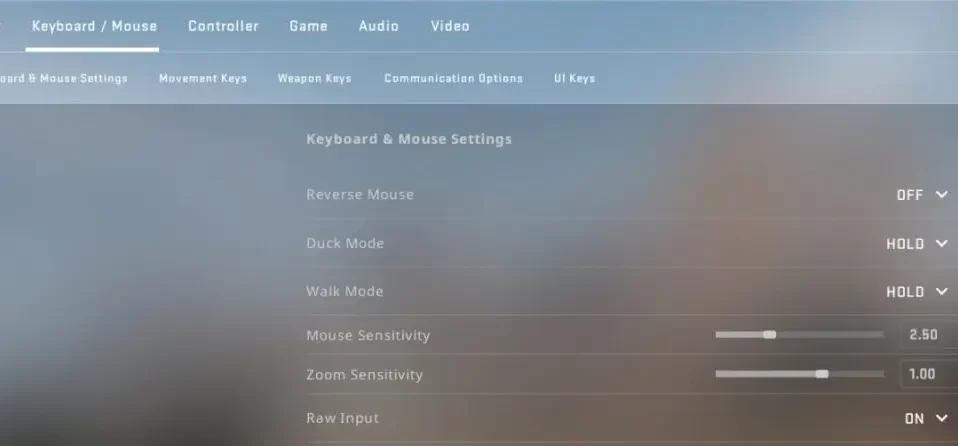Expand the Raw Input chevron arrow
Viewport: 958px width, 446px height.
click(942, 419)
